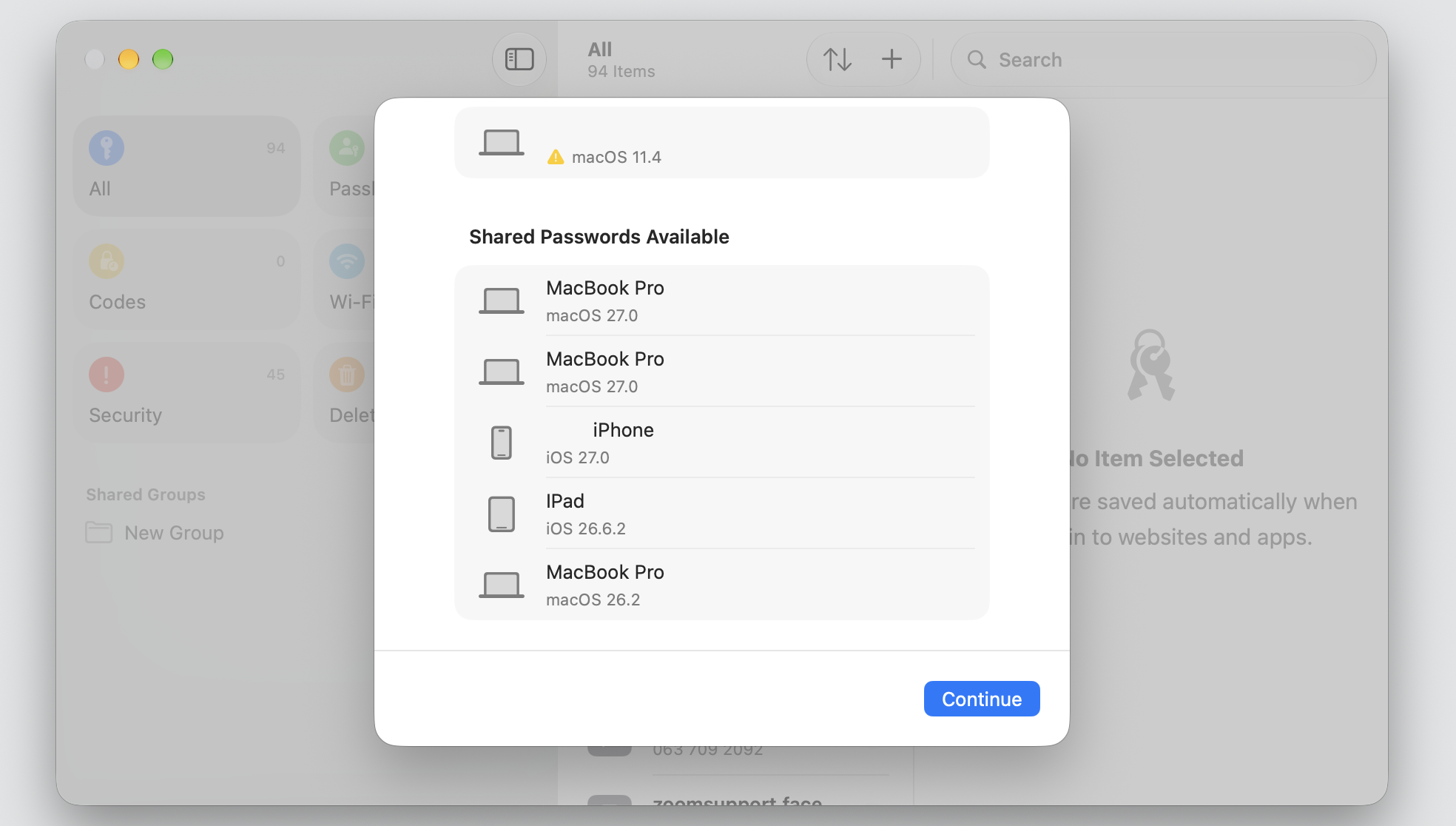Image resolution: width=1456 pixels, height=826 pixels.
Task: Select the Passkeys category person icon
Action: coord(347,148)
